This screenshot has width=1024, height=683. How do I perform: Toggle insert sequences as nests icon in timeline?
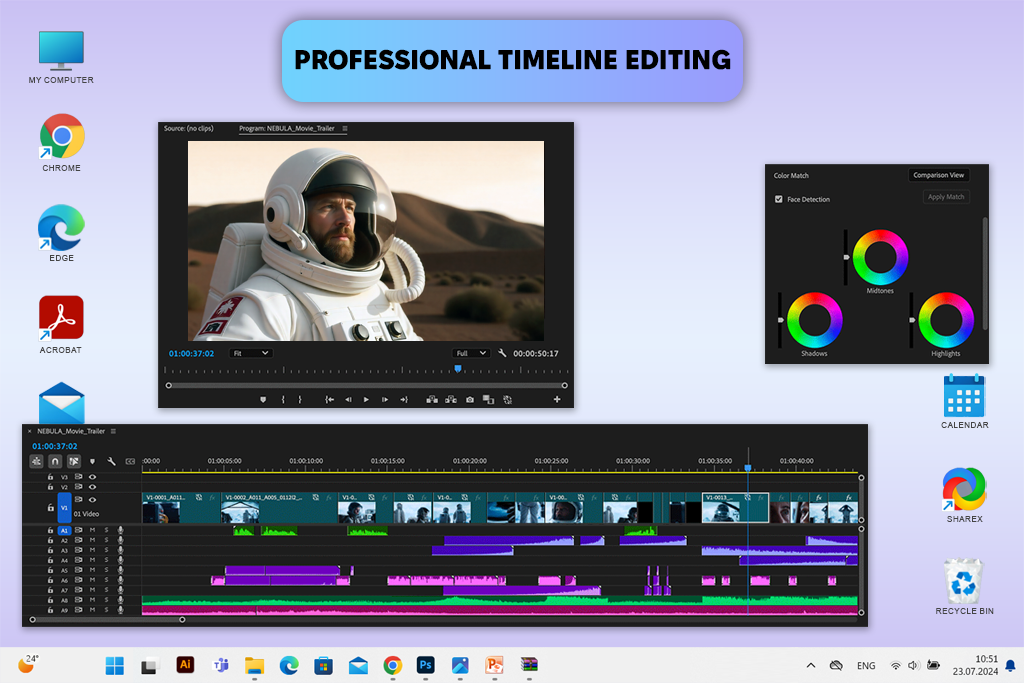point(37,461)
